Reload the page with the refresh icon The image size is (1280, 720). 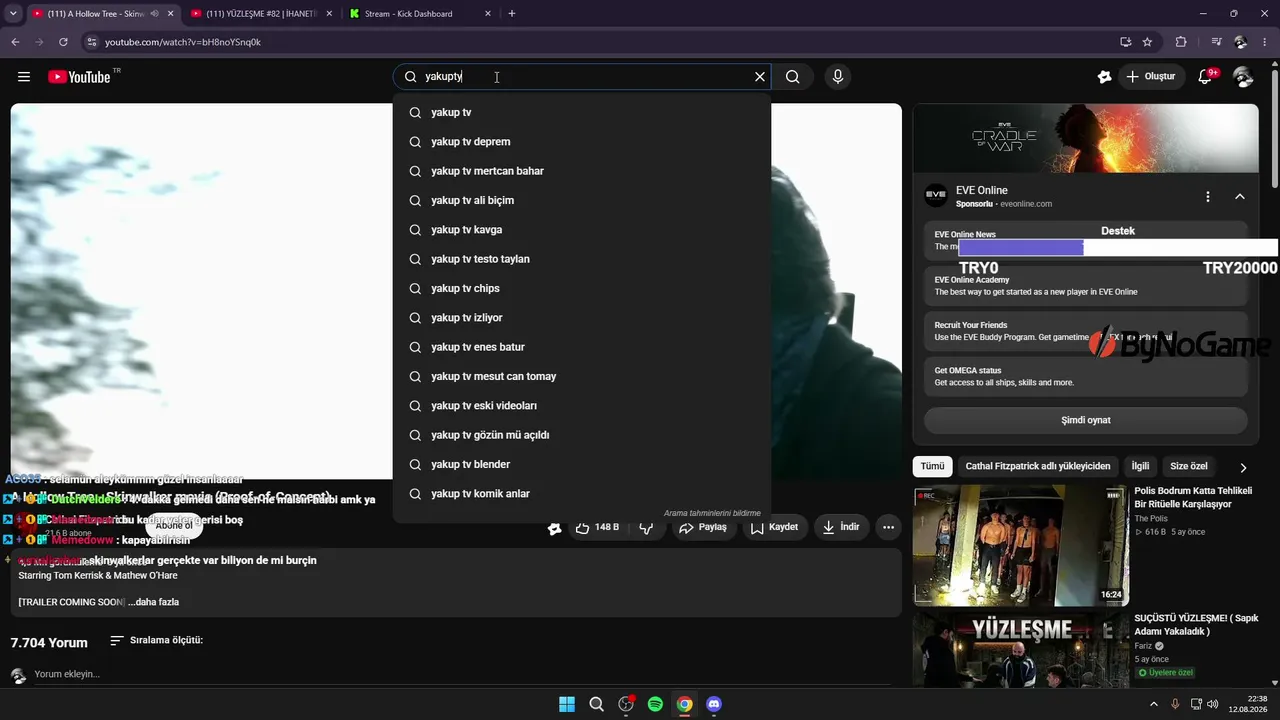[63, 42]
